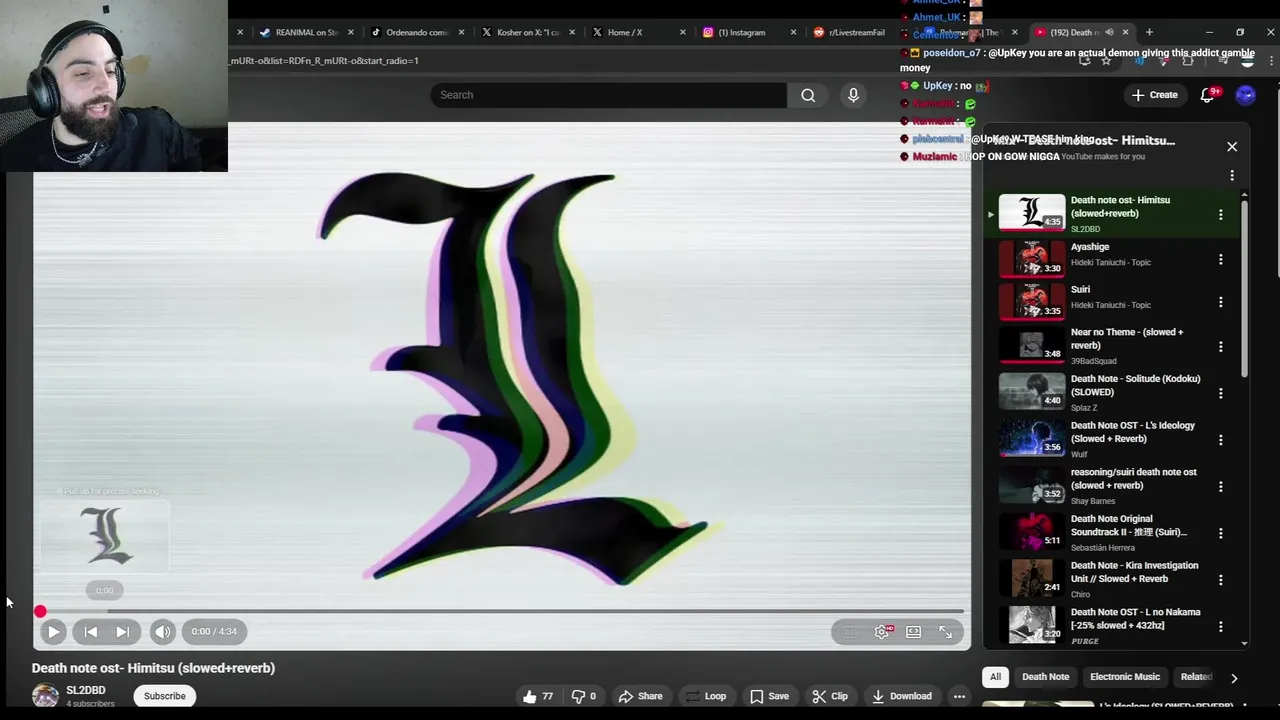
Task: Play Near no Theme slowed reverb
Action: (1112, 345)
